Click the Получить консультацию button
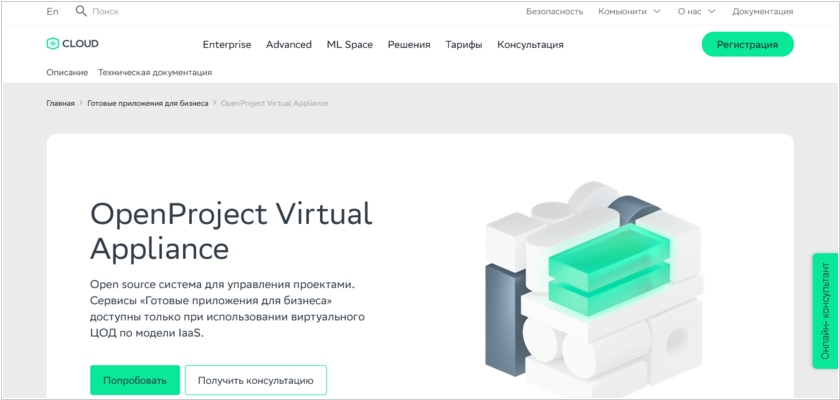 (256, 380)
